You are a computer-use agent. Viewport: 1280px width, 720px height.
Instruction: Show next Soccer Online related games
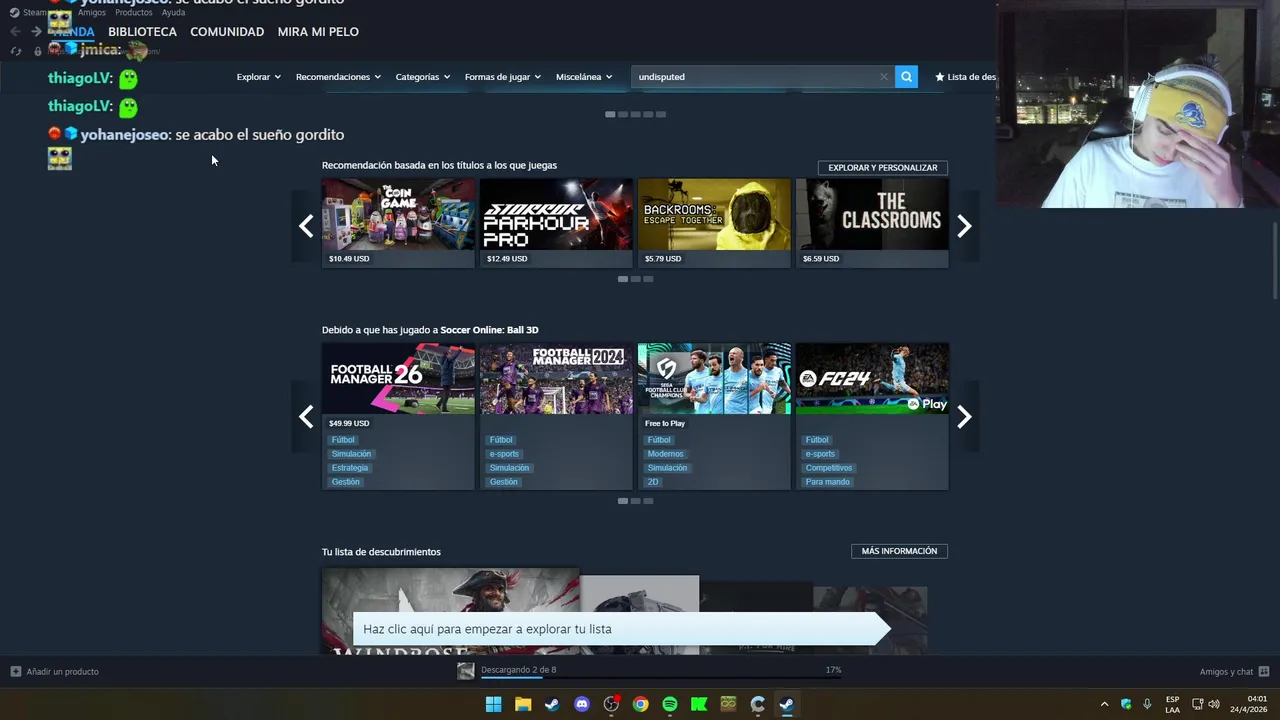coord(964,417)
